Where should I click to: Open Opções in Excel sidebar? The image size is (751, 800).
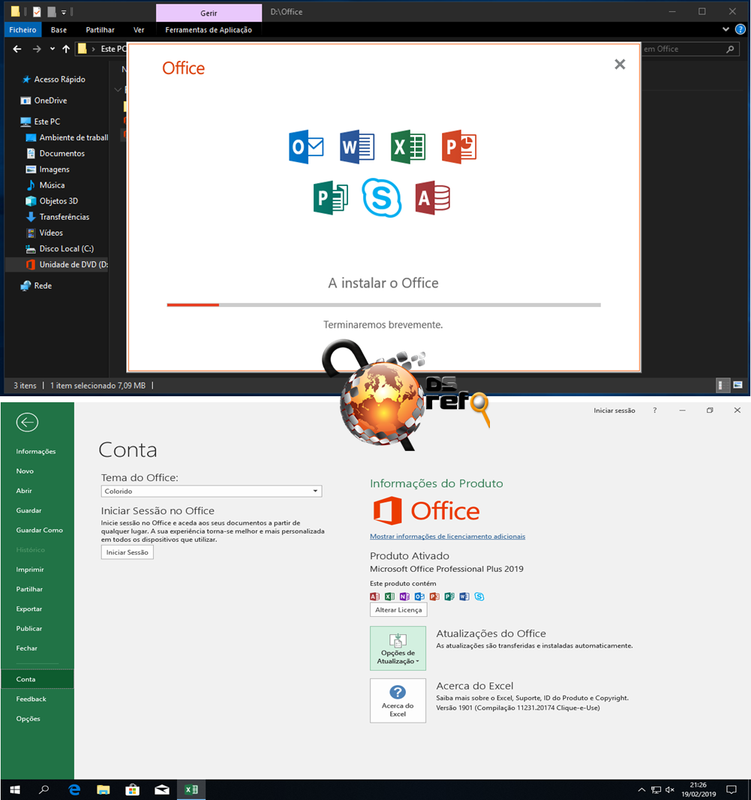click(x=28, y=719)
